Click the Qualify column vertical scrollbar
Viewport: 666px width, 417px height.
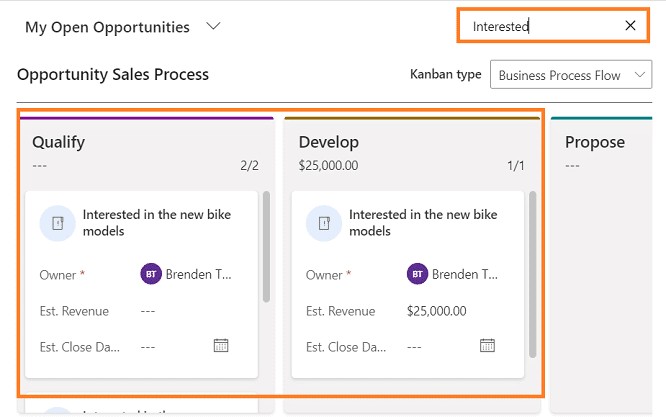[266, 247]
